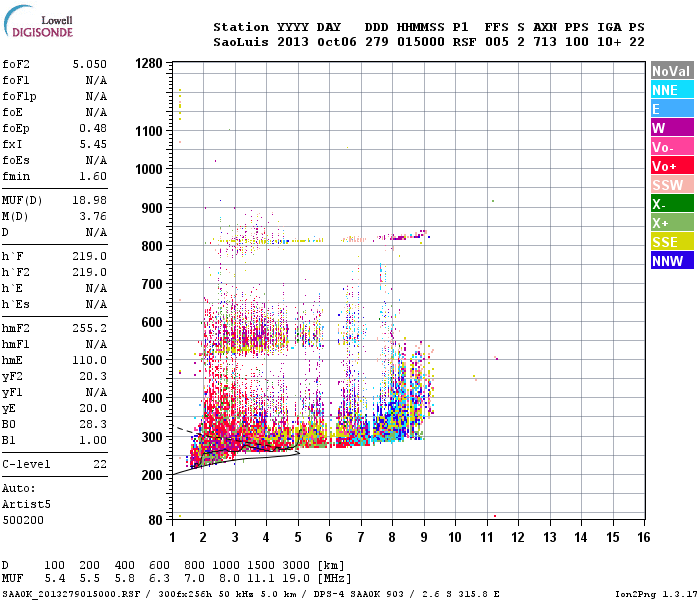Click the C-level value 22
Screen dimensions: 700x600
(100, 464)
